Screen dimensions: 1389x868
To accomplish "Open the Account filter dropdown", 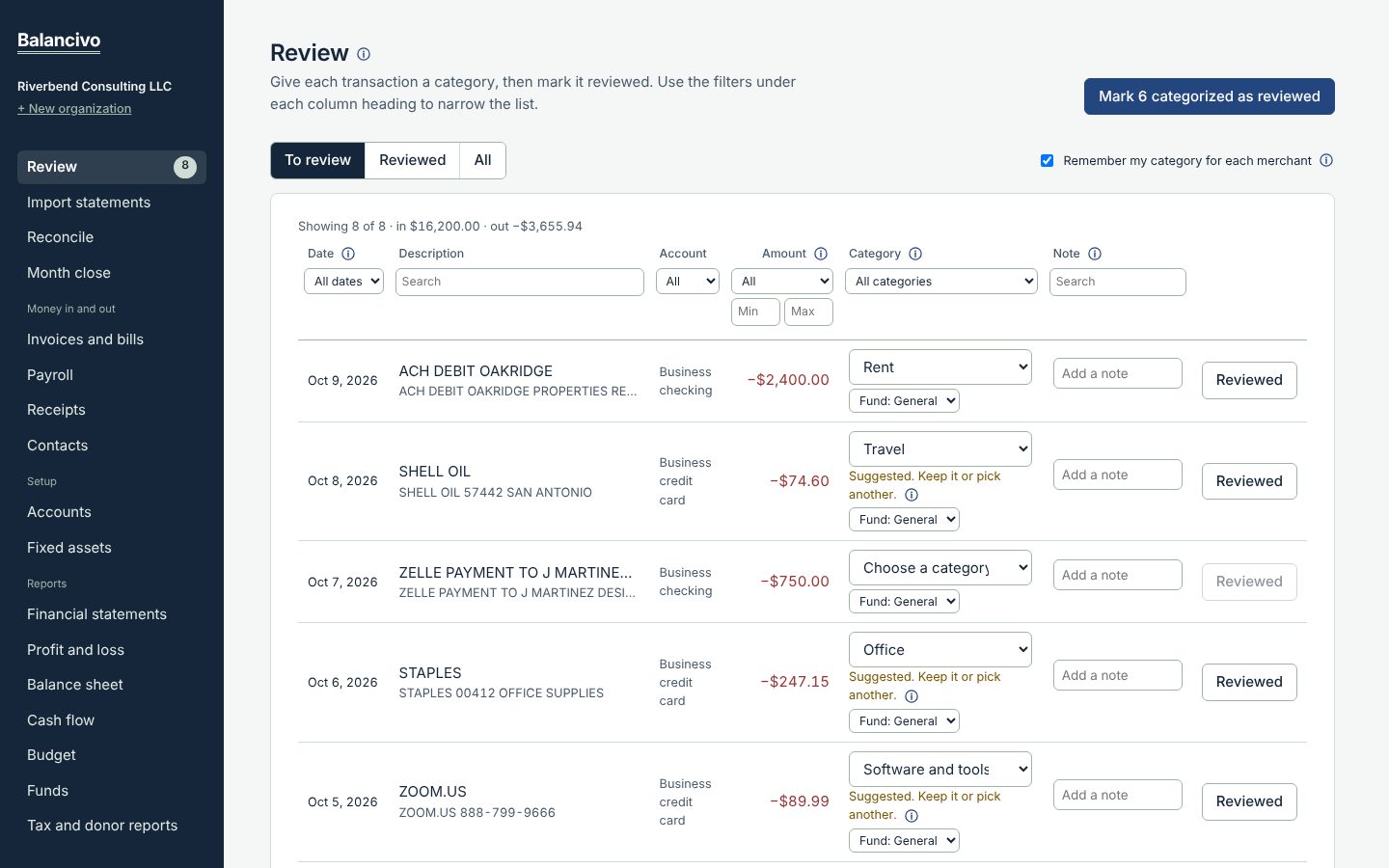I will pos(688,282).
